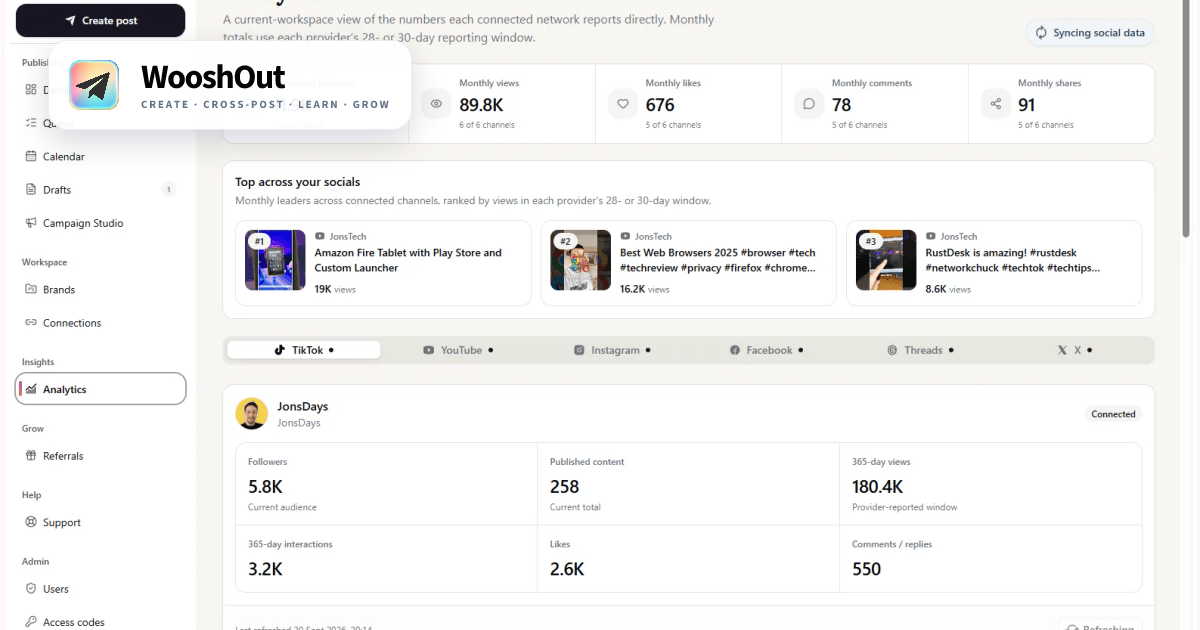Open Referrals via the gift icon
The width and height of the screenshot is (1200, 630).
coord(31,456)
